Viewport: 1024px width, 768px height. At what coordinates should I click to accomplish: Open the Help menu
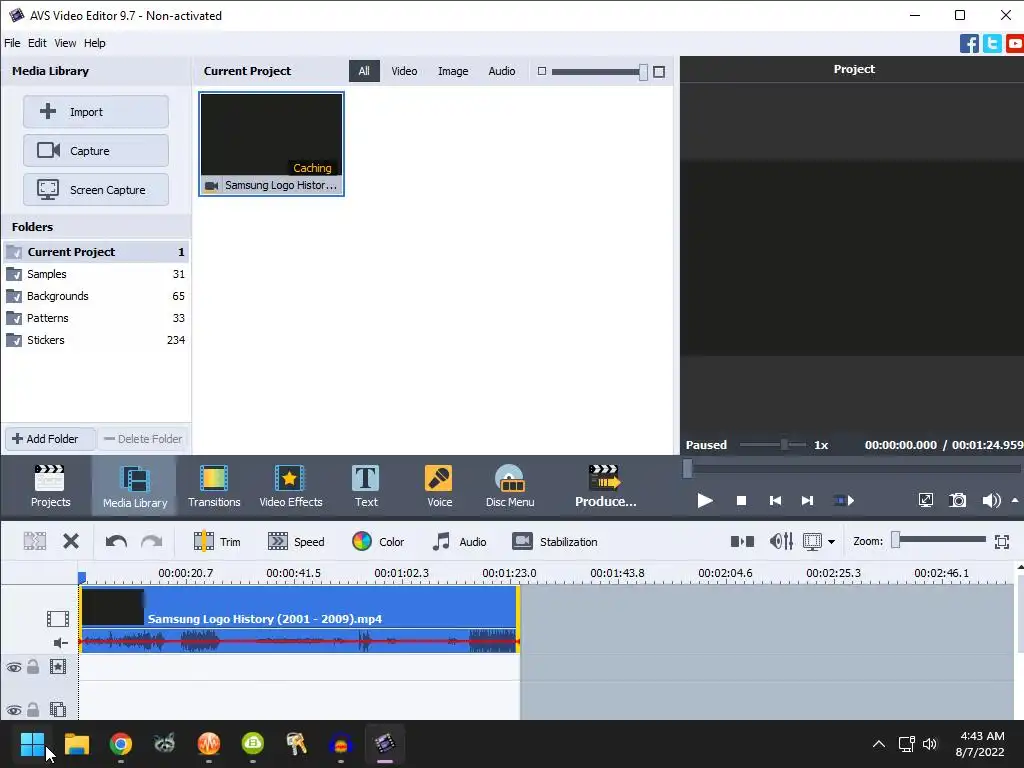pos(95,43)
